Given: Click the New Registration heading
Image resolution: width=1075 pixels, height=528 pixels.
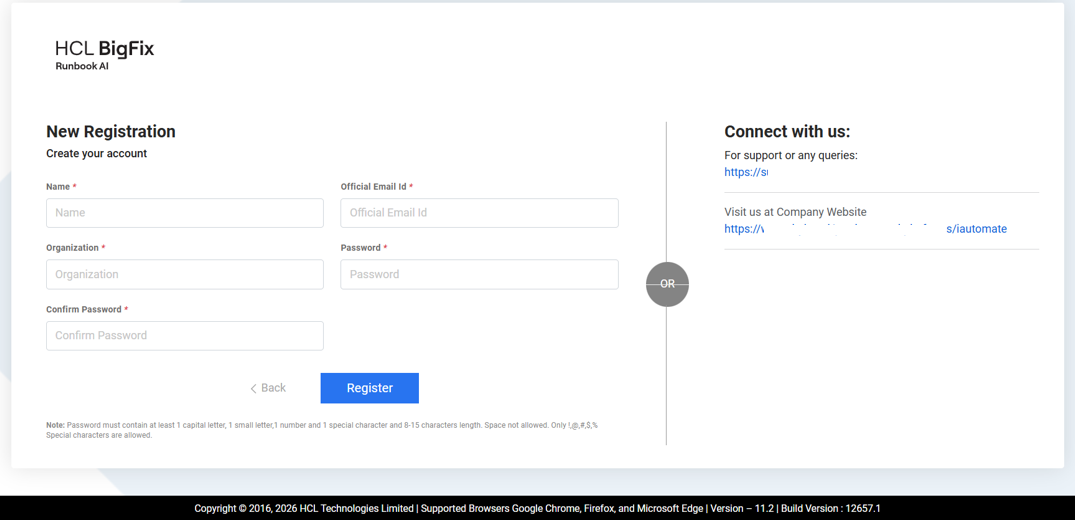Looking at the screenshot, I should point(111,131).
